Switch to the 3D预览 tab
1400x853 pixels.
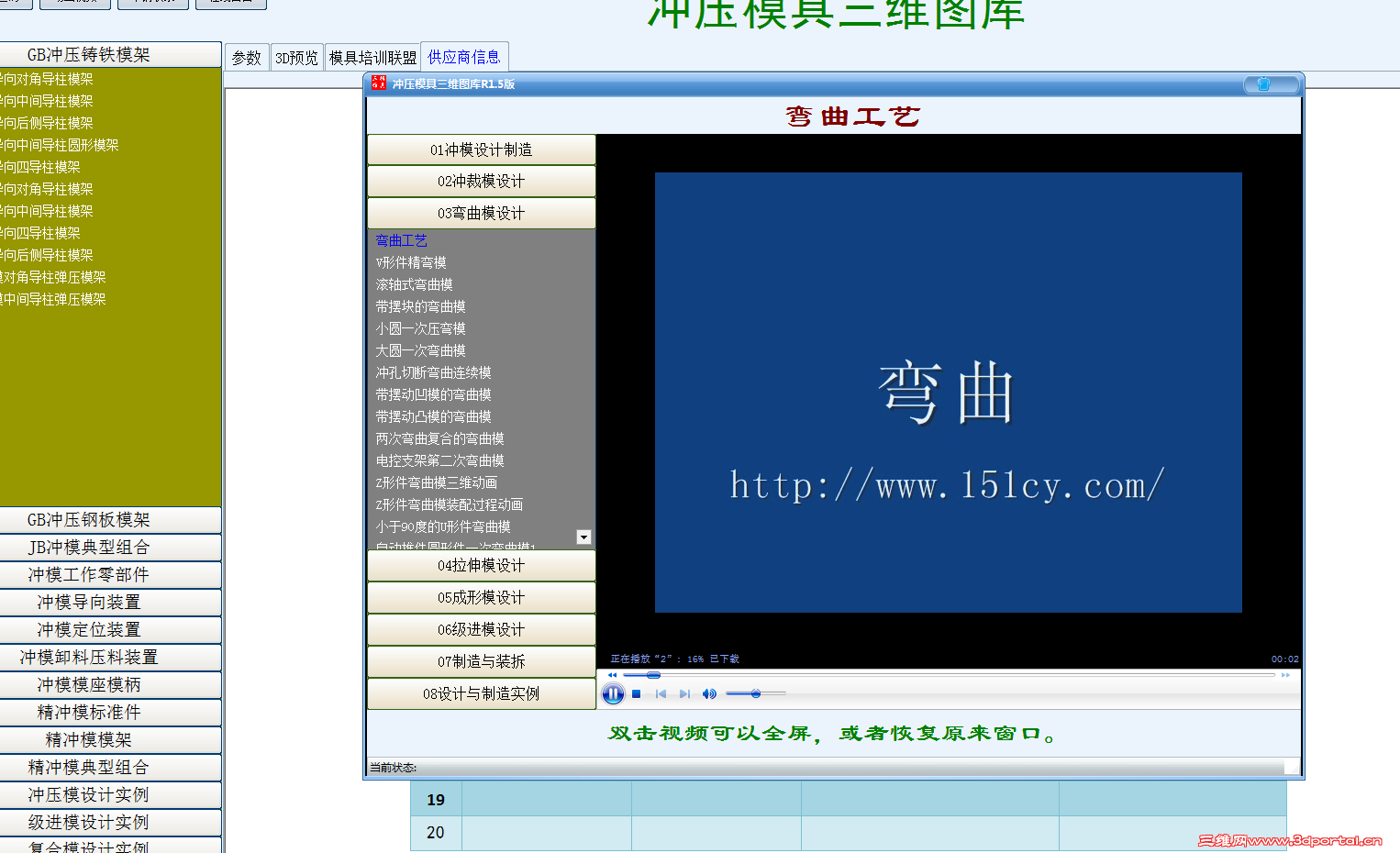[x=296, y=58]
